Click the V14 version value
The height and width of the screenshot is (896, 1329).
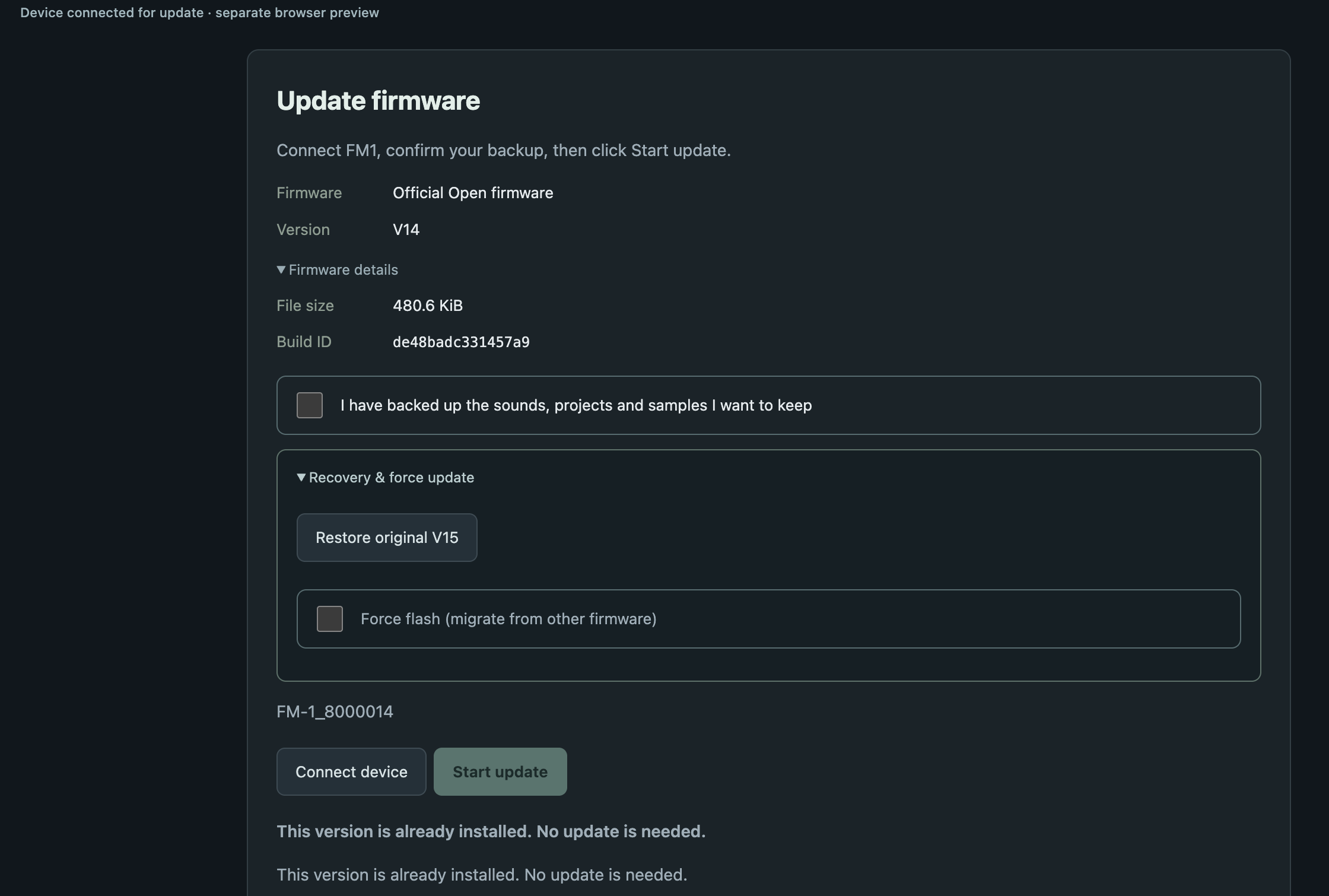[406, 230]
